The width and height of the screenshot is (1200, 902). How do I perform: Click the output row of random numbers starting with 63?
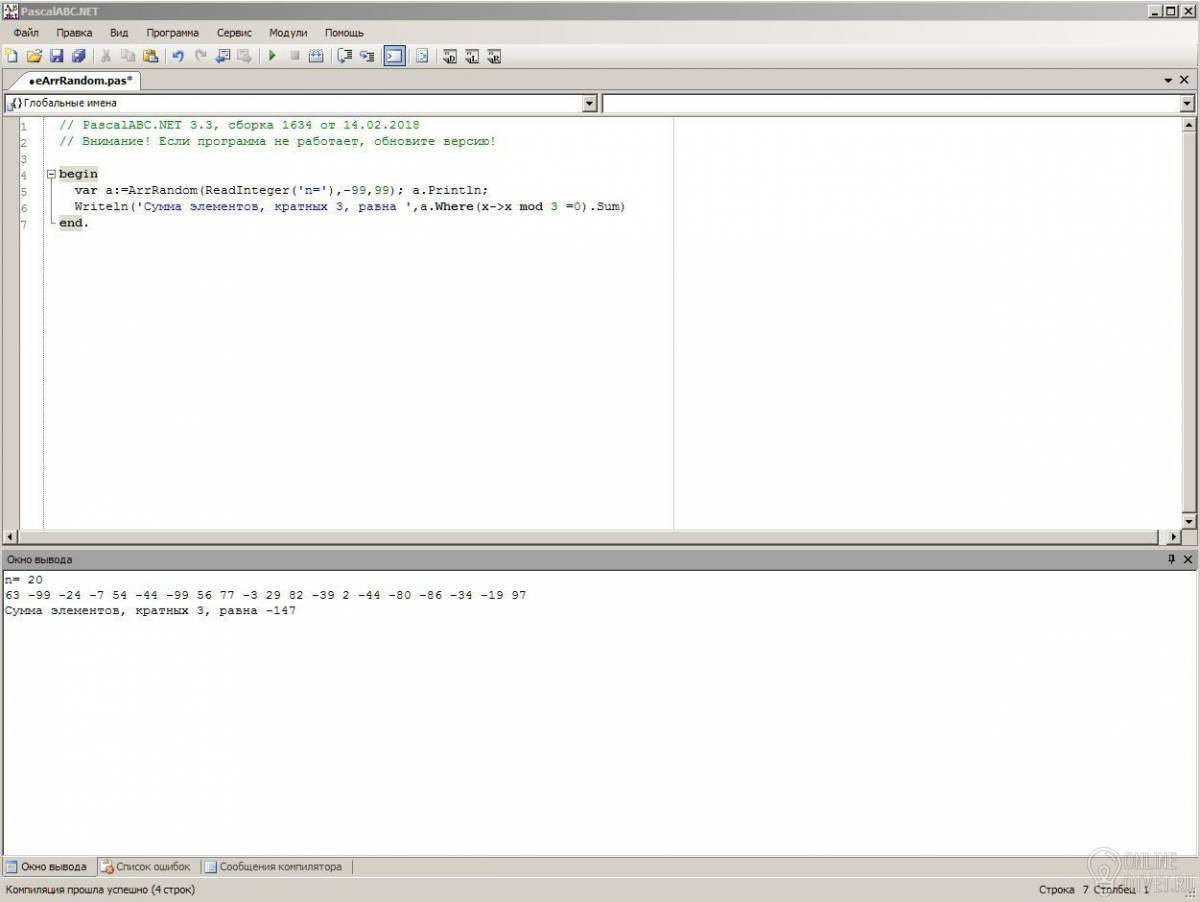(x=265, y=595)
